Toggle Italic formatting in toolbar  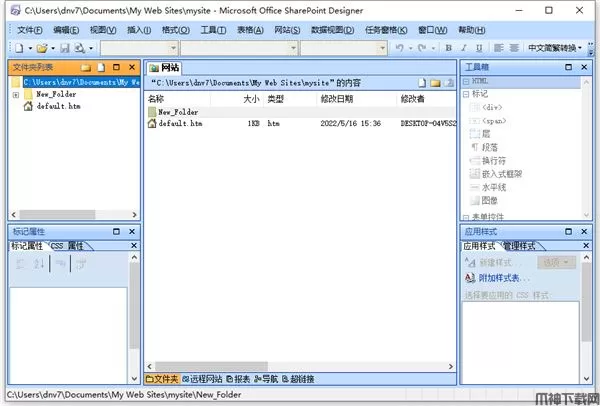click(x=464, y=48)
